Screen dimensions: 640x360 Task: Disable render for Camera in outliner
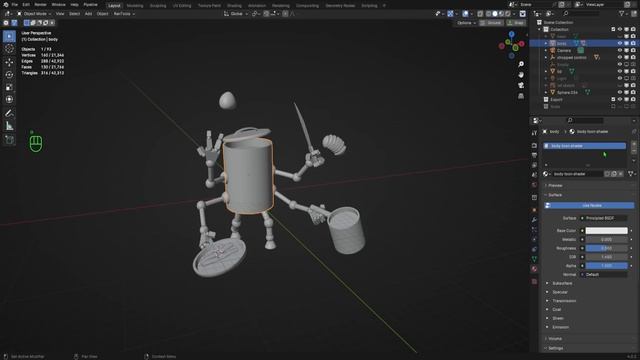(633, 50)
